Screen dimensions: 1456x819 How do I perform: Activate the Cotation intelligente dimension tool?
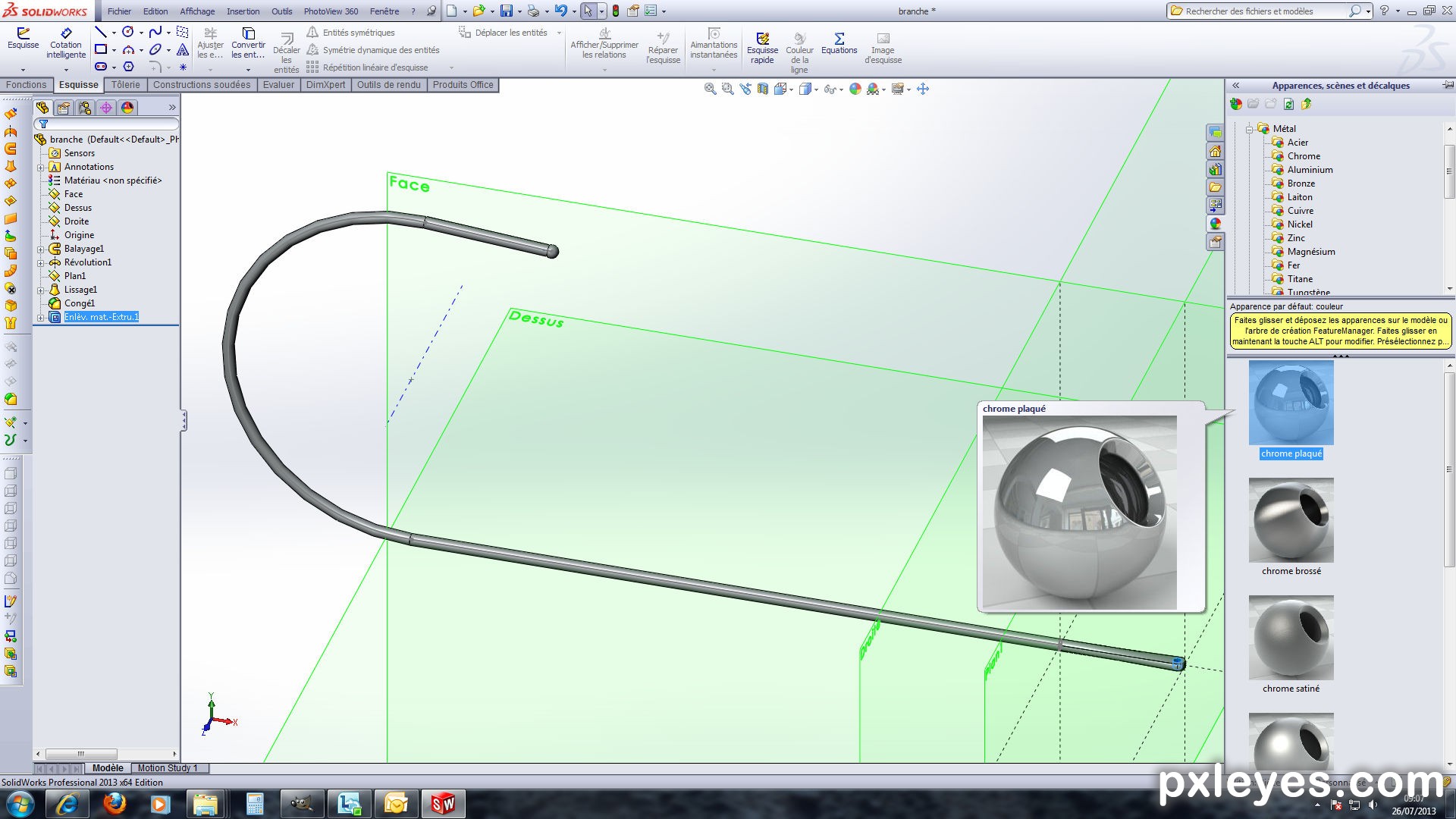pos(66,43)
